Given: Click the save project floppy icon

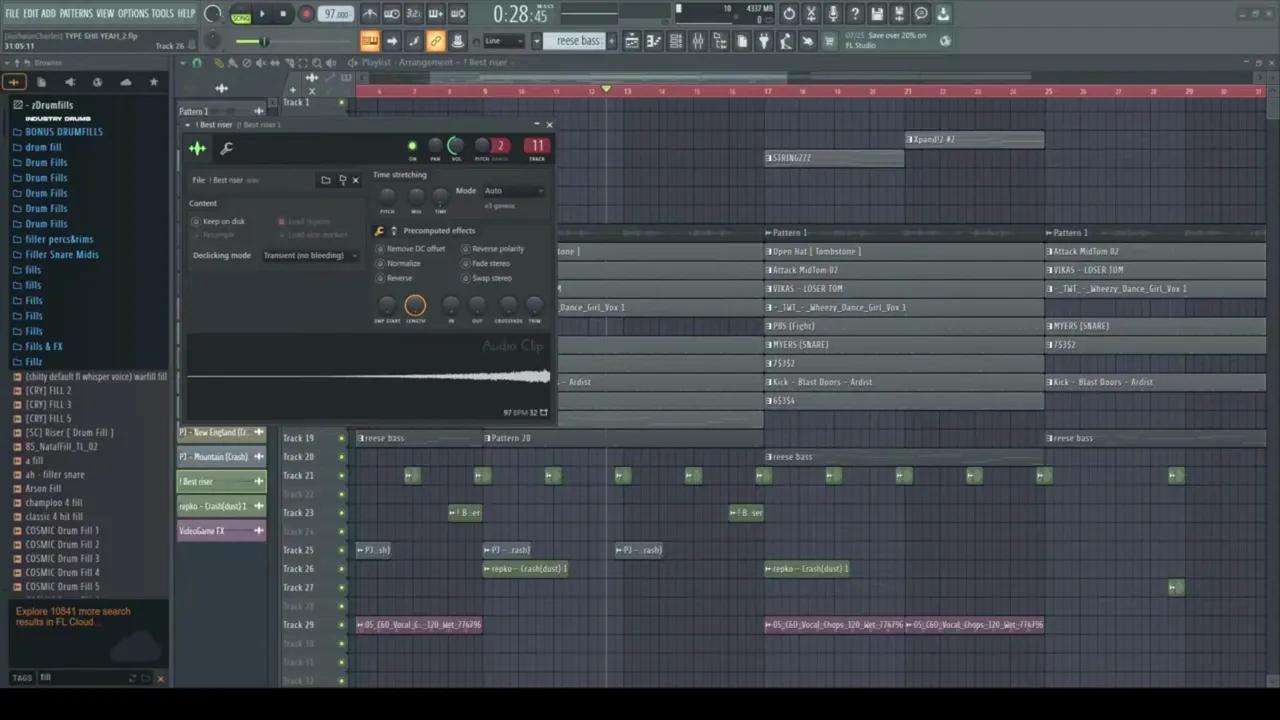Looking at the screenshot, I should point(877,14).
